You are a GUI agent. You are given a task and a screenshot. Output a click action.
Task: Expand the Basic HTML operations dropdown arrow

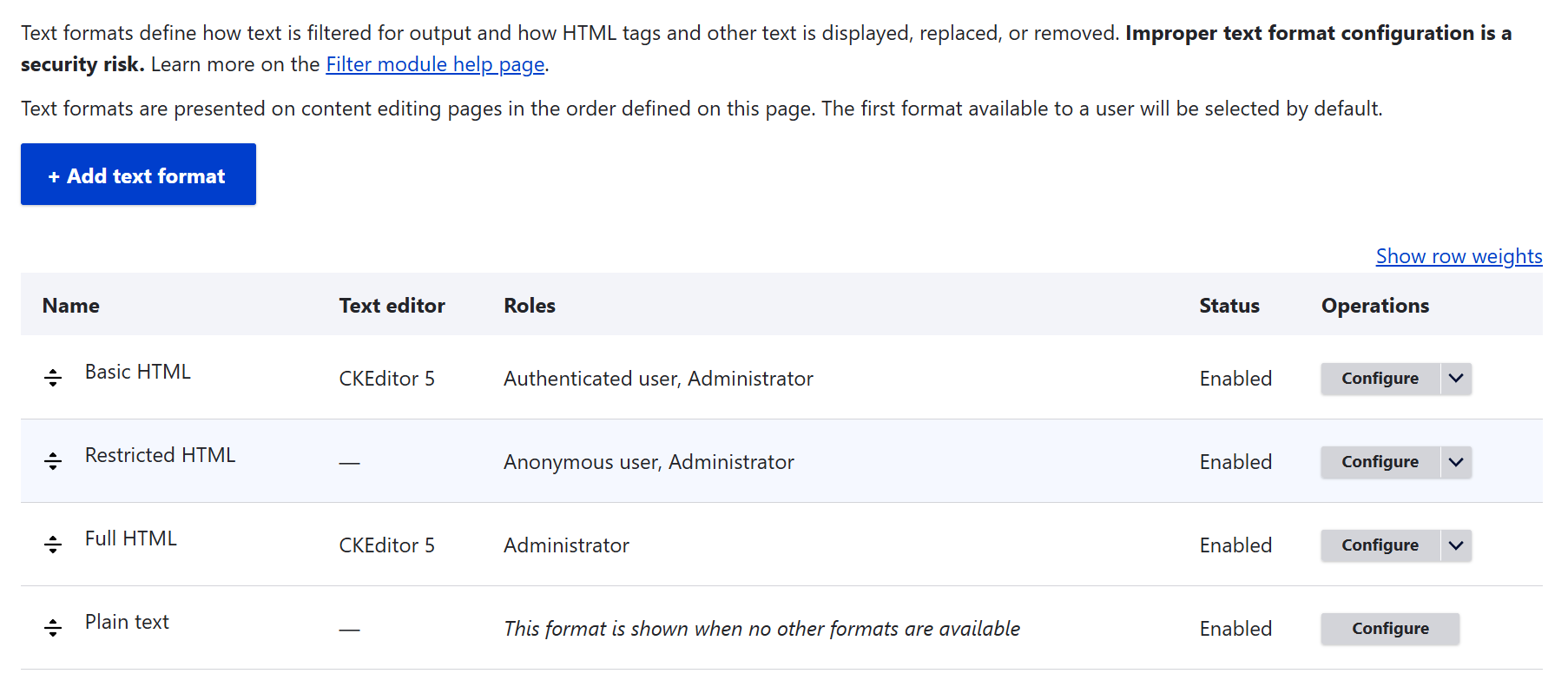click(x=1456, y=379)
